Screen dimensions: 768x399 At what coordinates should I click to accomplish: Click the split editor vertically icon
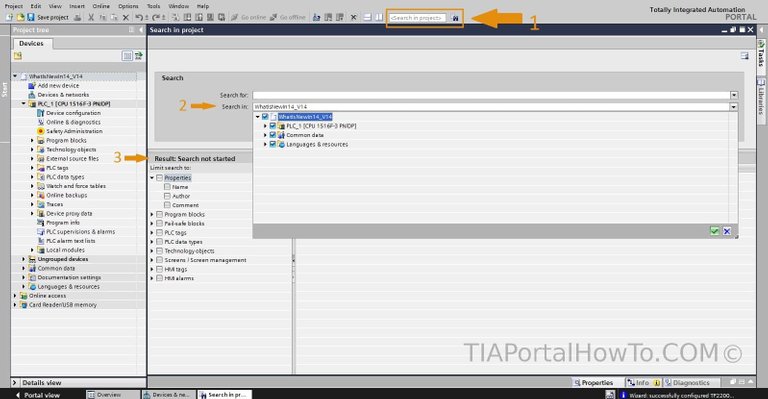pyautogui.click(x=379, y=17)
